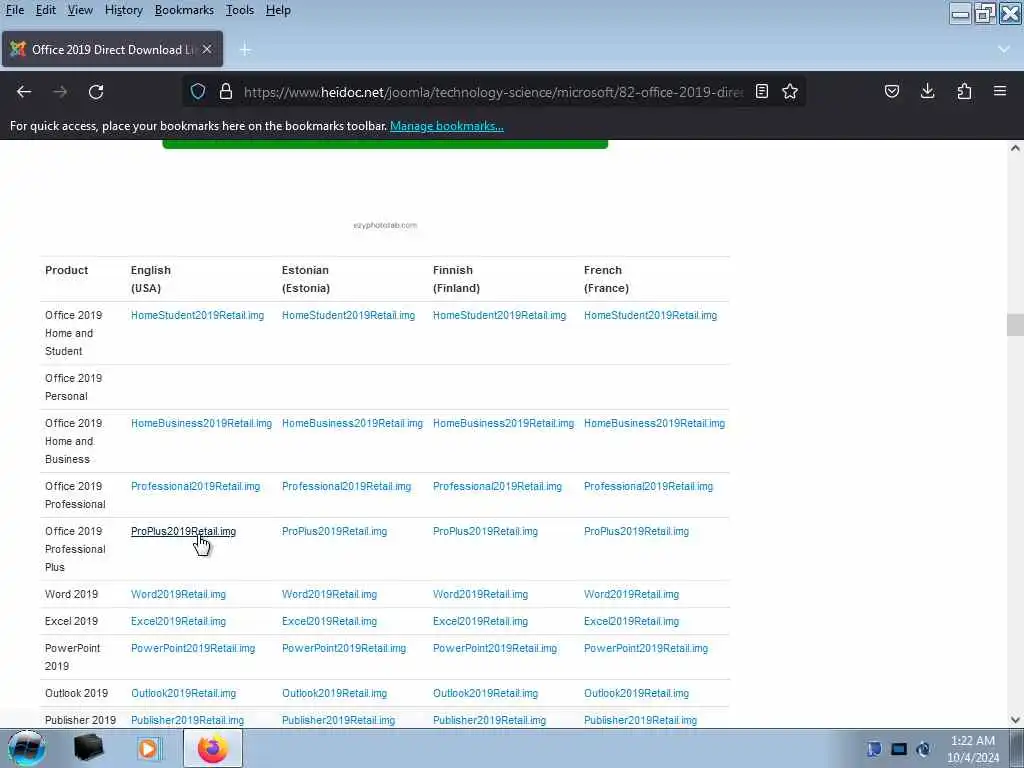
Task: Download English HomeBusiness2019Retail.img
Action: click(201, 424)
